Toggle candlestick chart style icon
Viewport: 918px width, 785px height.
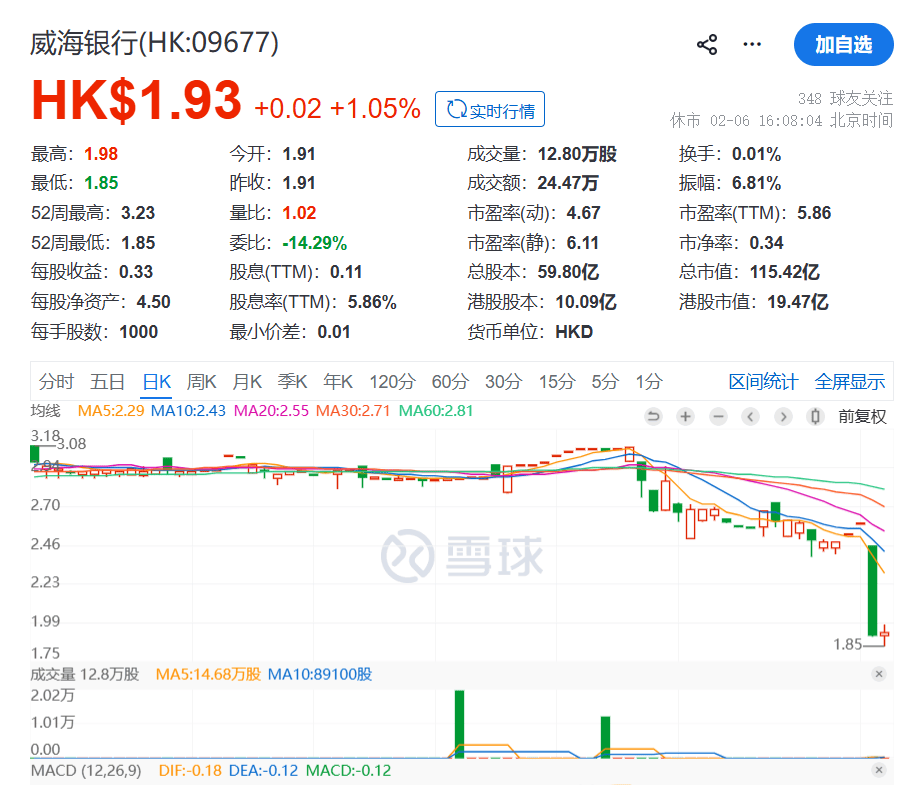(816, 417)
